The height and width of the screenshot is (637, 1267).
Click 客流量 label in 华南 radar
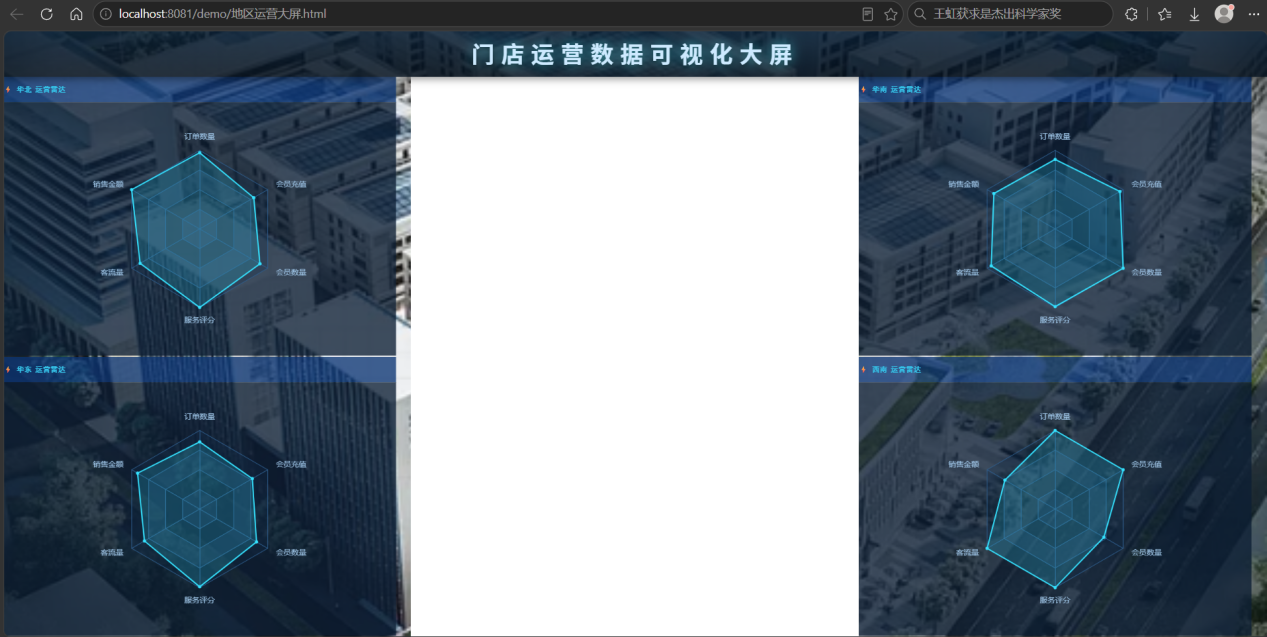[x=968, y=272]
